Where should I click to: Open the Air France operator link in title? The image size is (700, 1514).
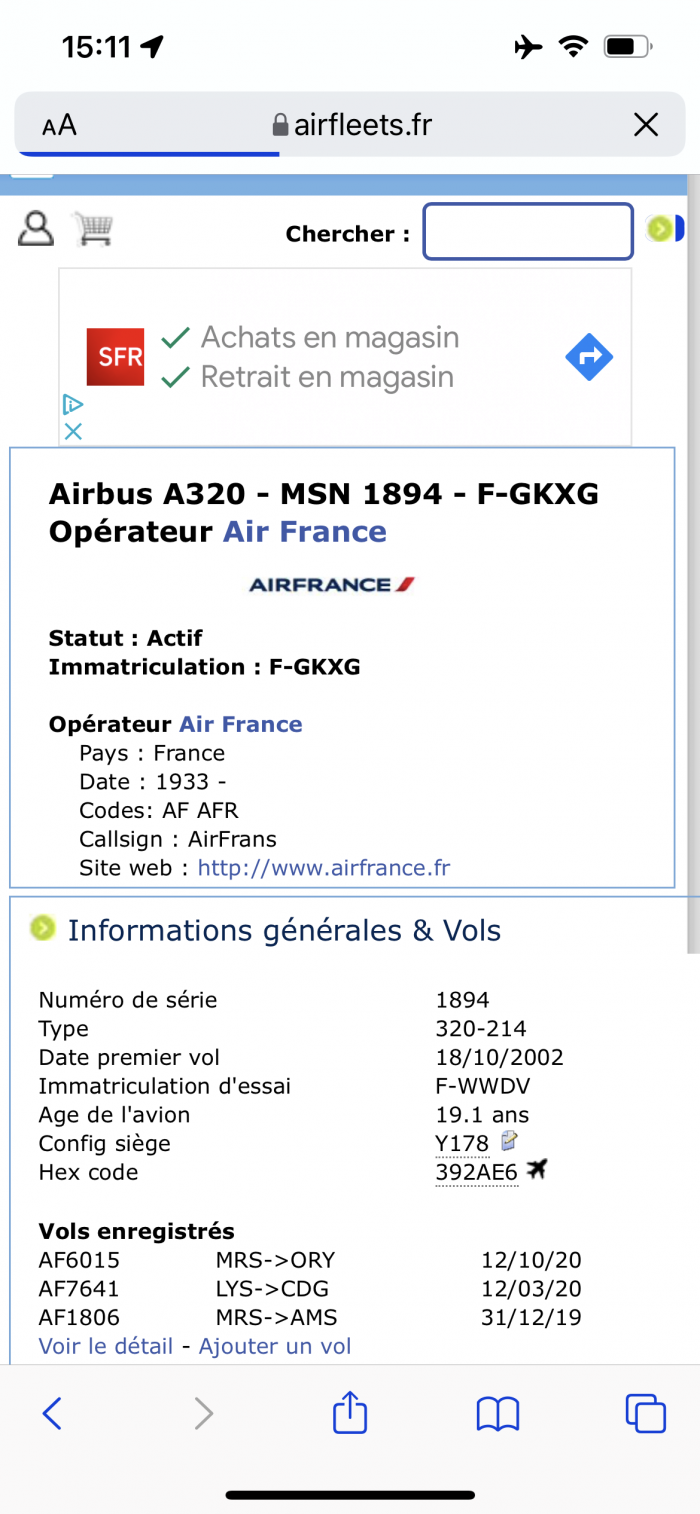[x=304, y=531]
